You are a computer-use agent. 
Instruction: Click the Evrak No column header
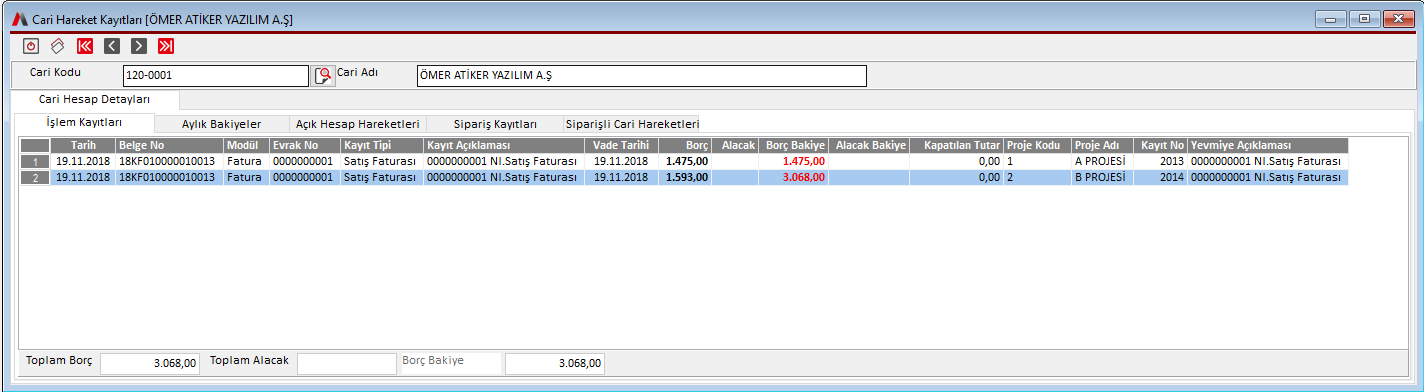[304, 145]
